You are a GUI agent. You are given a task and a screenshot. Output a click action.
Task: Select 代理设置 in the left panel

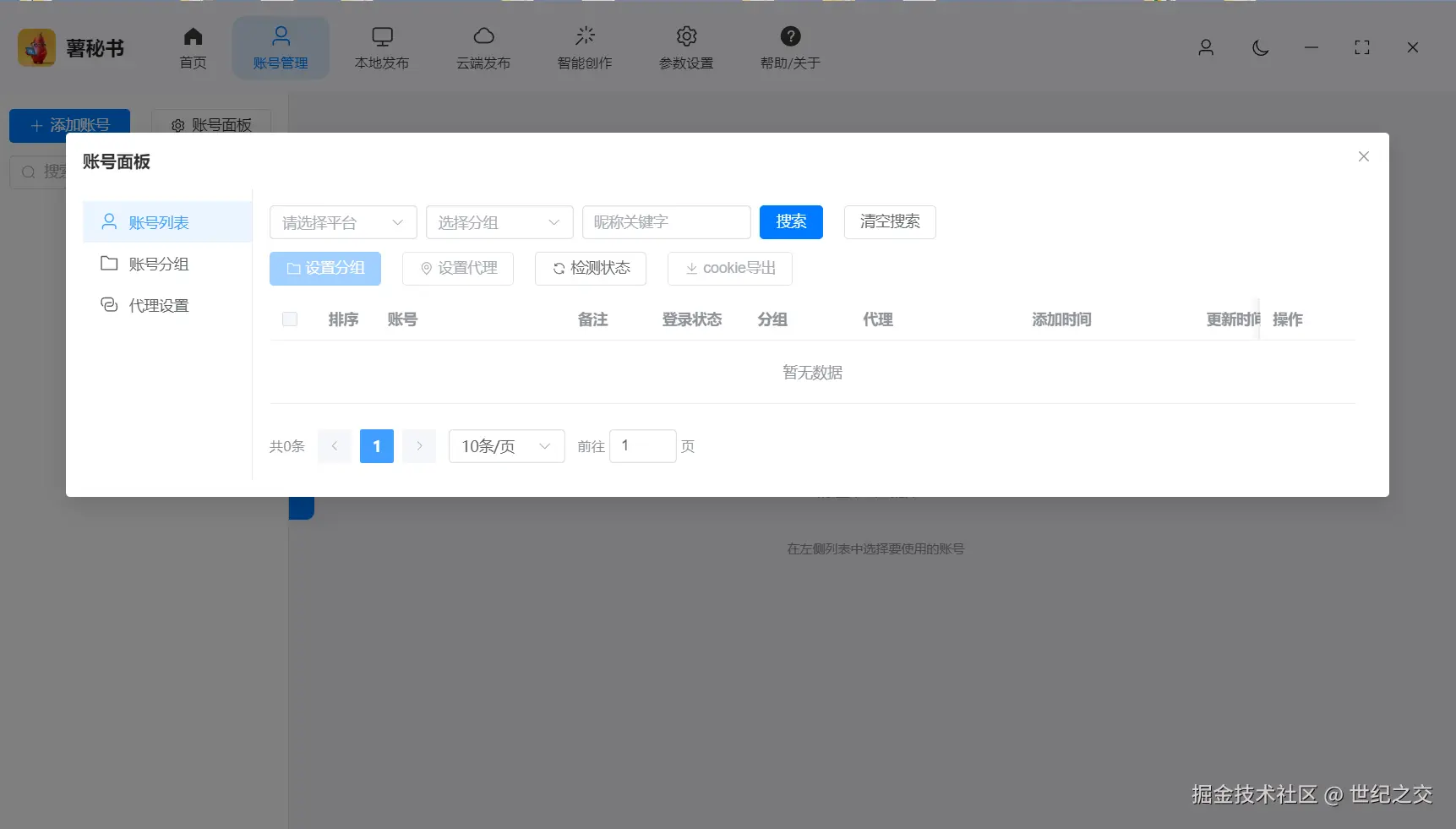click(x=157, y=305)
